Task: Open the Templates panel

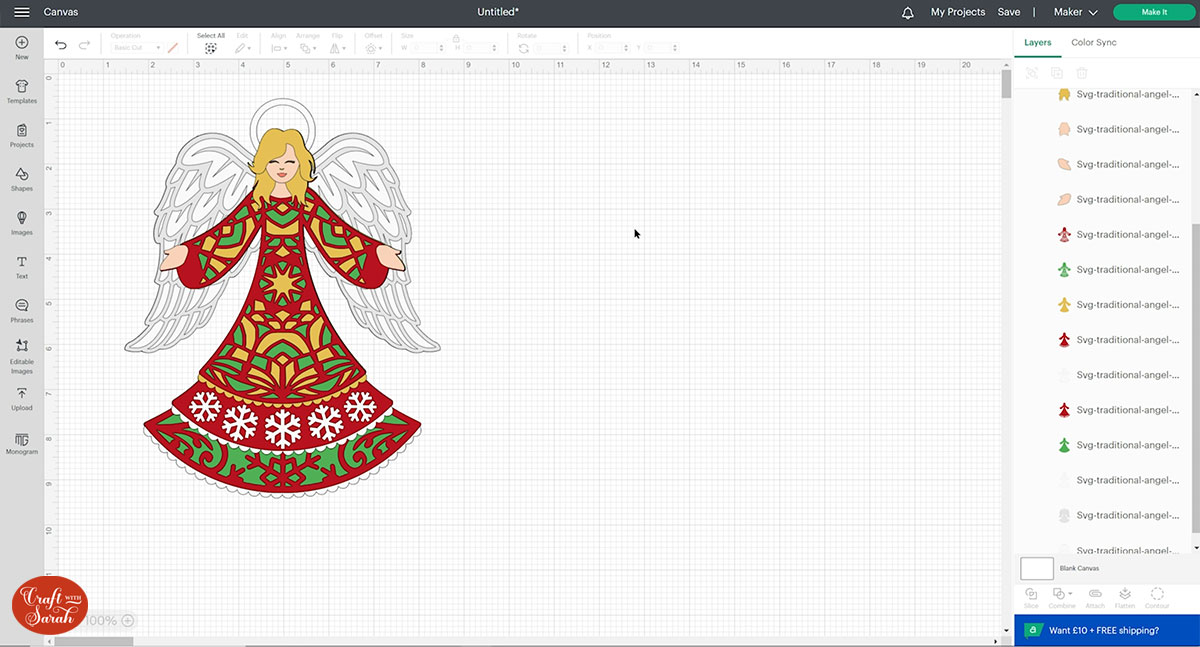Action: [22, 92]
